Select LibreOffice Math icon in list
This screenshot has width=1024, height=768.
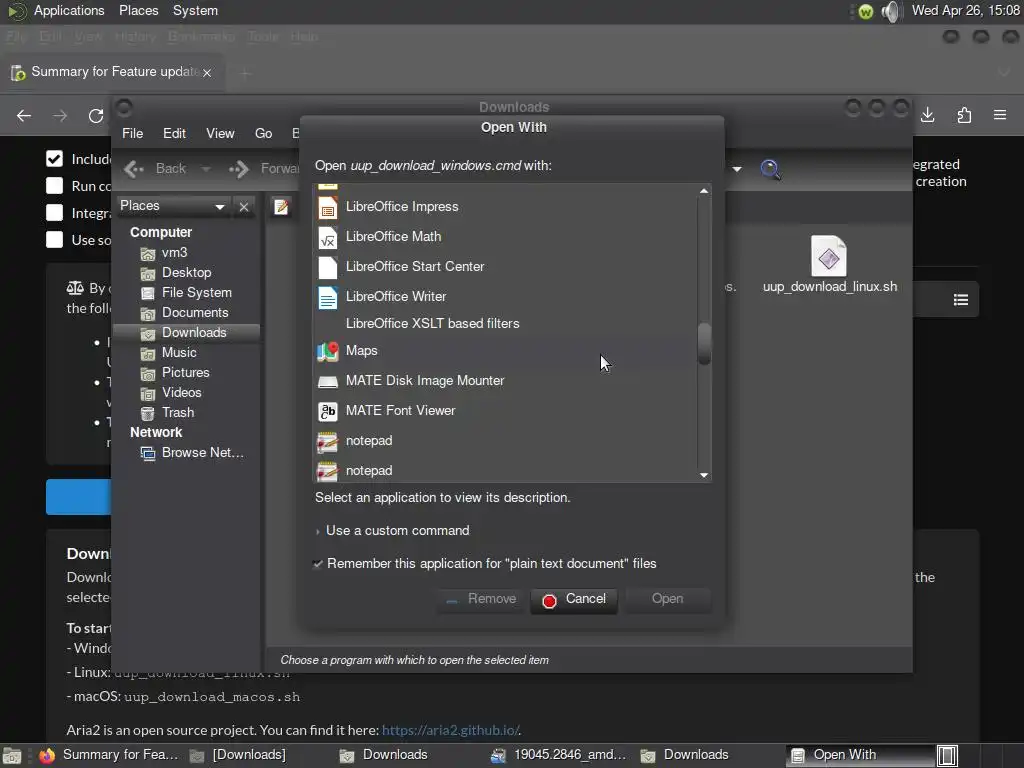click(x=328, y=237)
